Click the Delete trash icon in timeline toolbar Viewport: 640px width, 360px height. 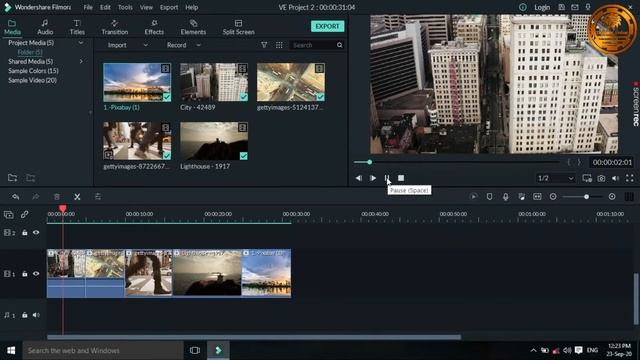click(57, 197)
